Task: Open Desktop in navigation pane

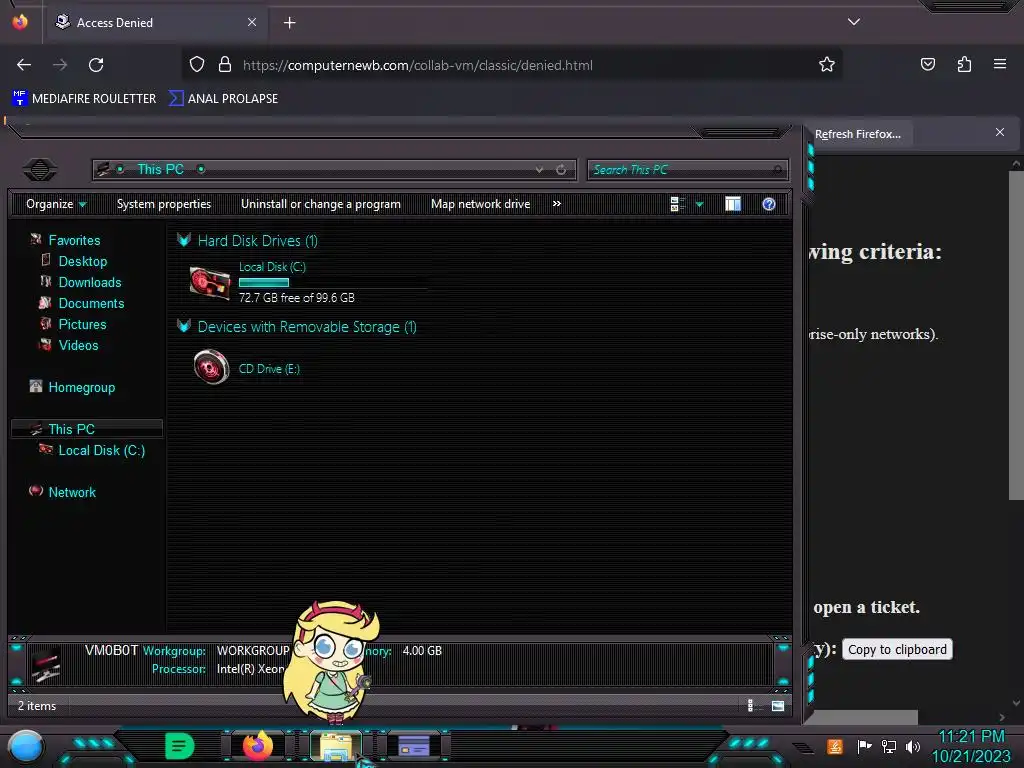Action: tap(82, 261)
